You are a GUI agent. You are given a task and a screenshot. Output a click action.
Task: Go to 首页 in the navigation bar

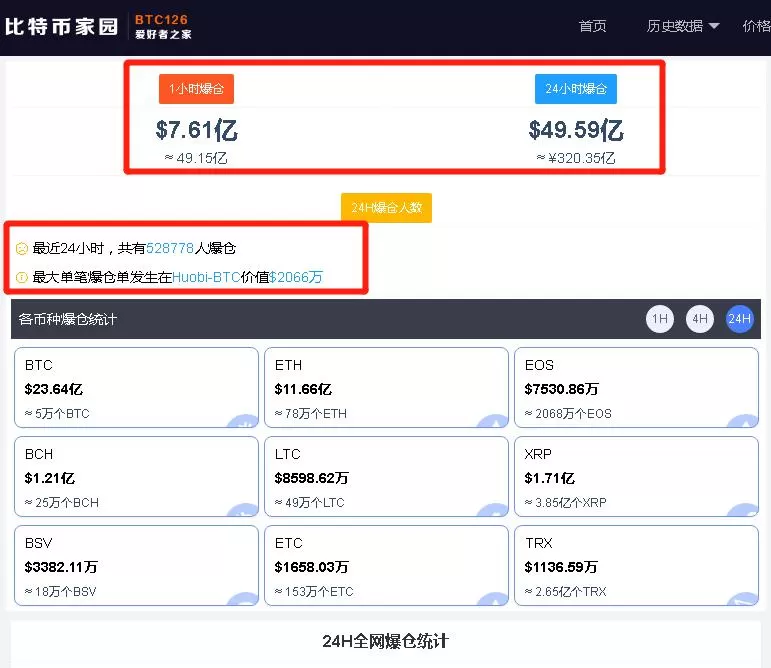(x=593, y=26)
